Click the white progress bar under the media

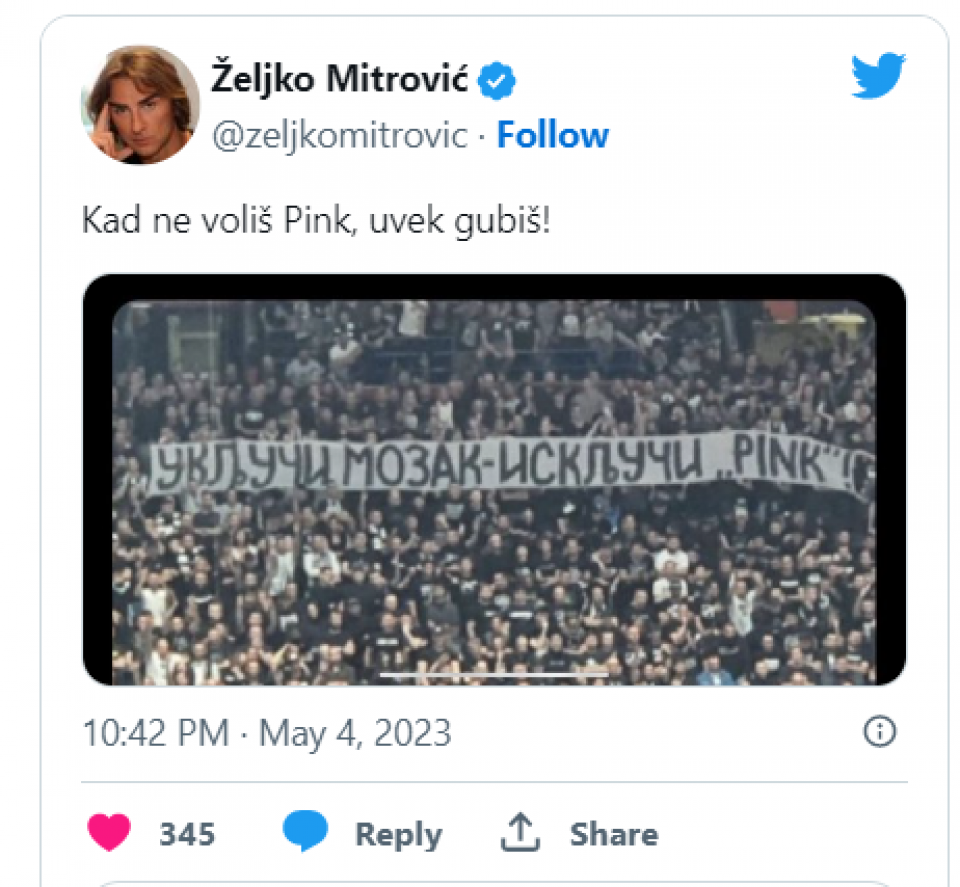click(494, 675)
